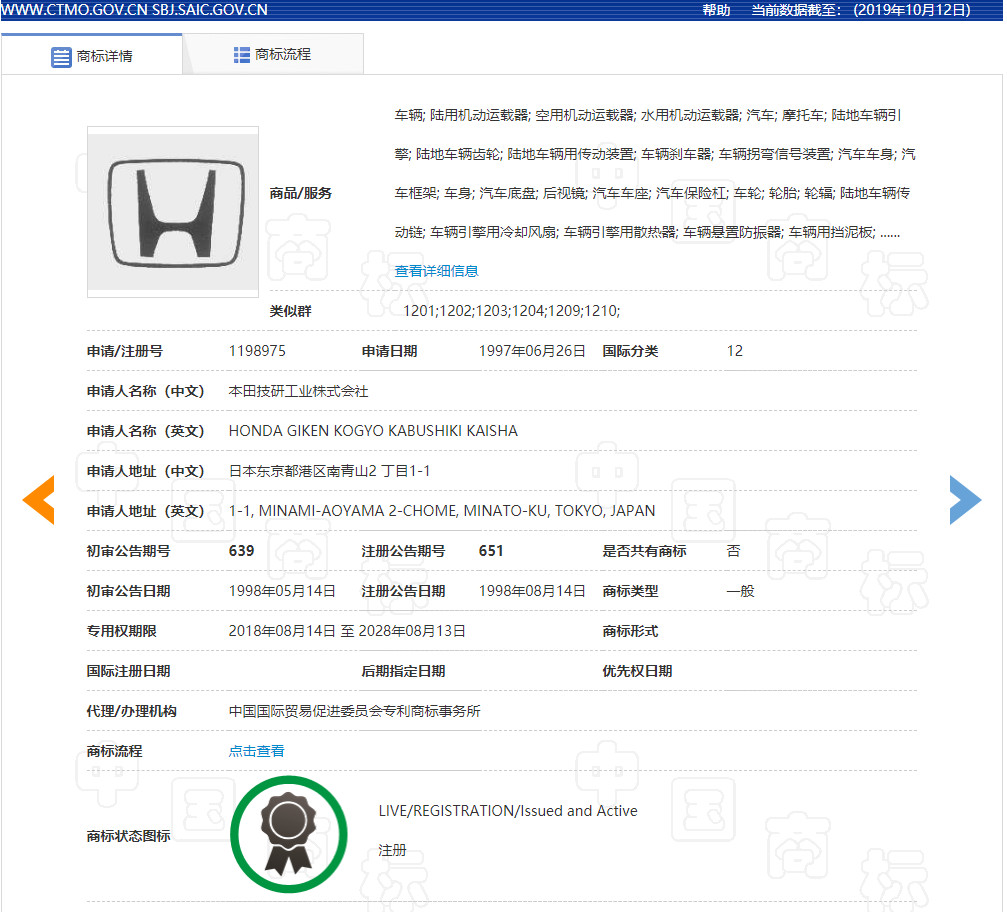Click the 优先权日期 label
Screen dimensions: 1007x912
pos(637,671)
